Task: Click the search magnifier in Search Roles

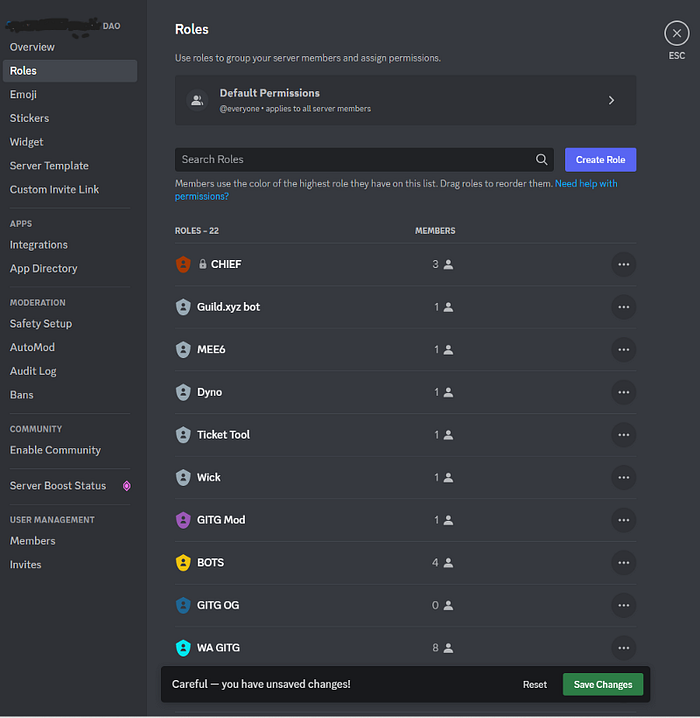Action: (x=542, y=159)
